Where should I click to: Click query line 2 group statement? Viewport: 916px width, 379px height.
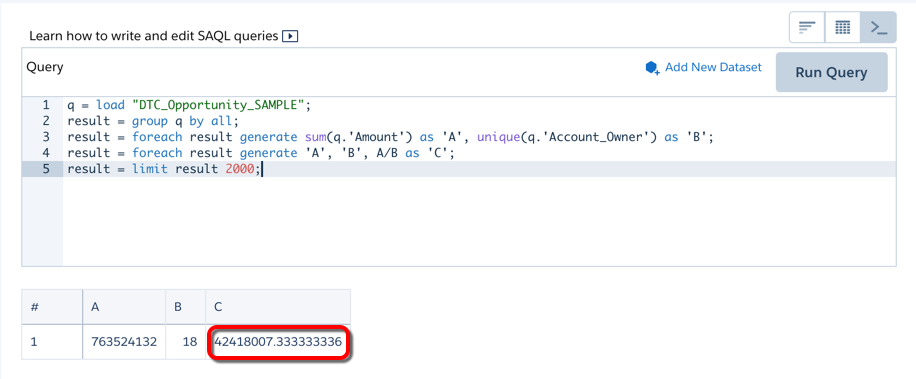coord(153,121)
